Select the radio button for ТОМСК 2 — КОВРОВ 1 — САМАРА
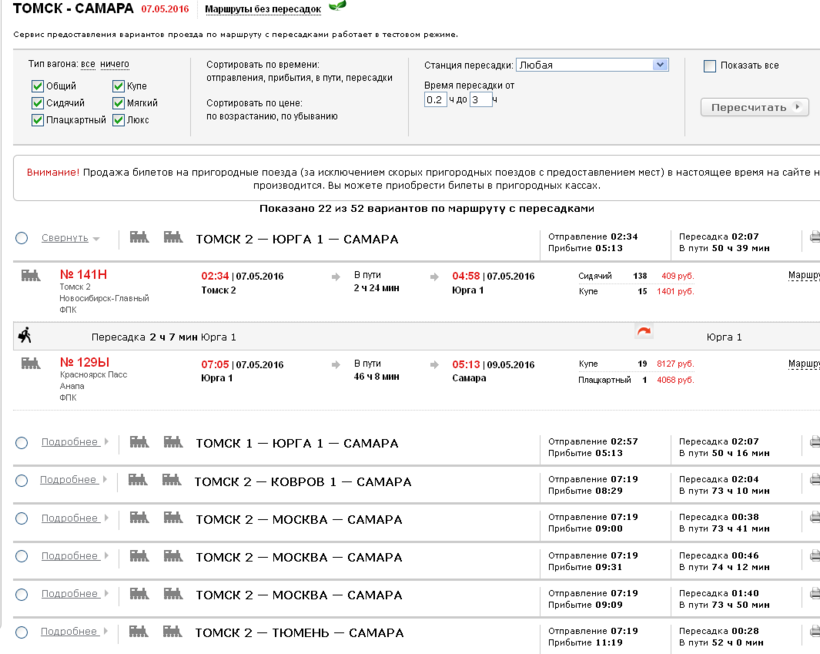The width and height of the screenshot is (820, 654). click(21, 481)
